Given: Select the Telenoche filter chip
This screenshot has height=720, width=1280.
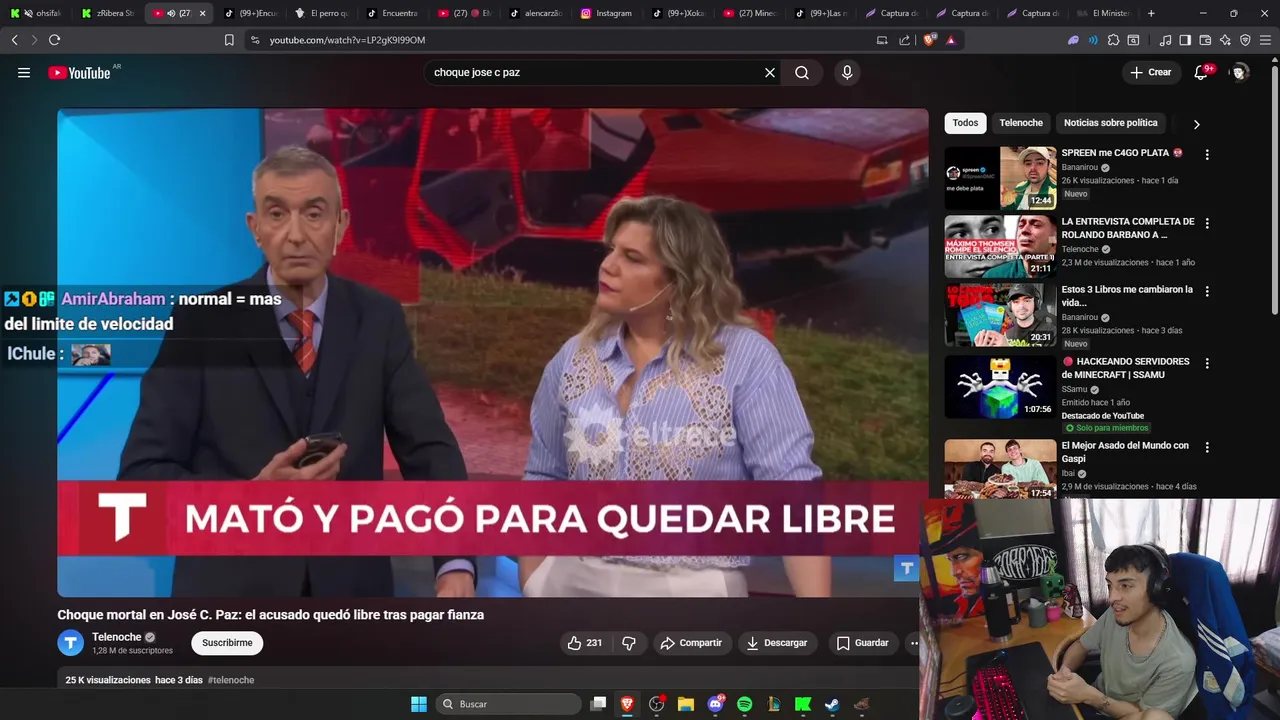Looking at the screenshot, I should click(1021, 123).
